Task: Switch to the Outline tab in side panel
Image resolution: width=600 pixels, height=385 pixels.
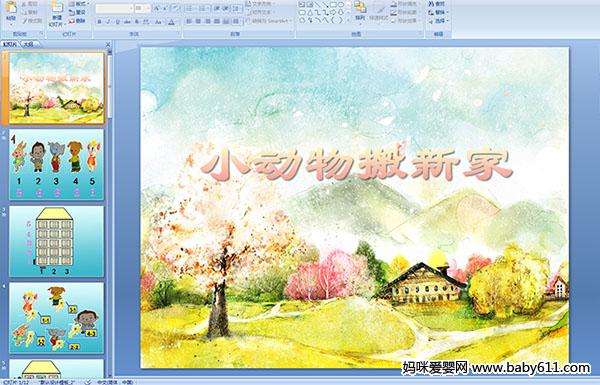Action: pos(26,44)
